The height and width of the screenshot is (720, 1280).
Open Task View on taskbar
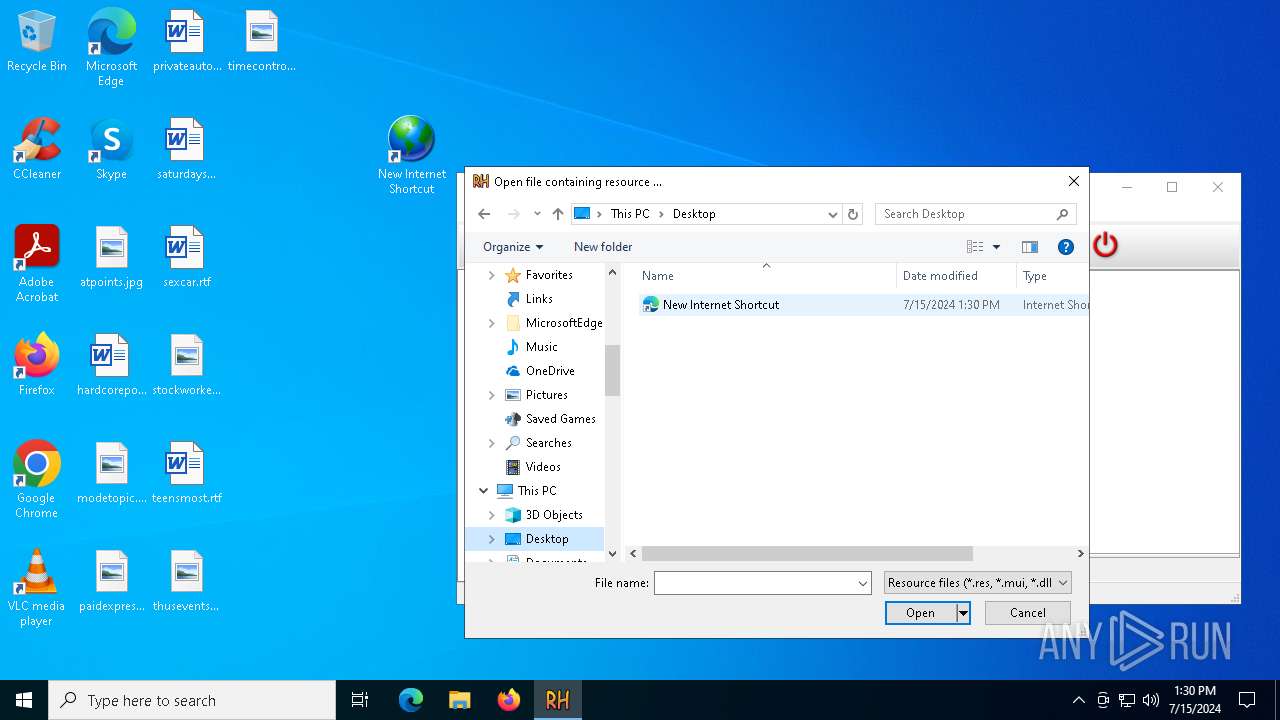[x=360, y=700]
